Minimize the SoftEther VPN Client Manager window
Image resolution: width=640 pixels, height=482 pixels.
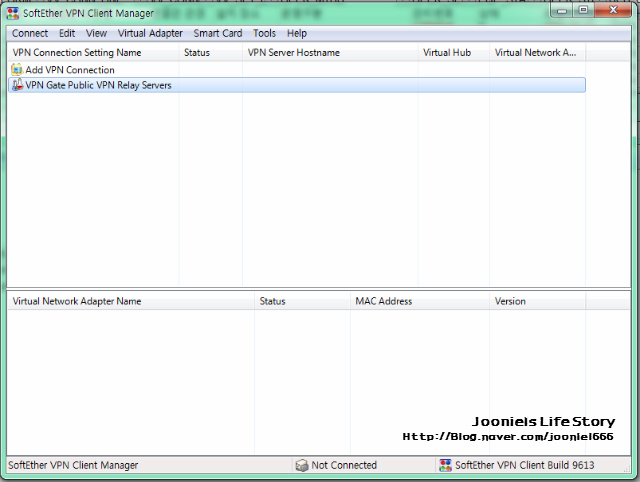click(562, 10)
